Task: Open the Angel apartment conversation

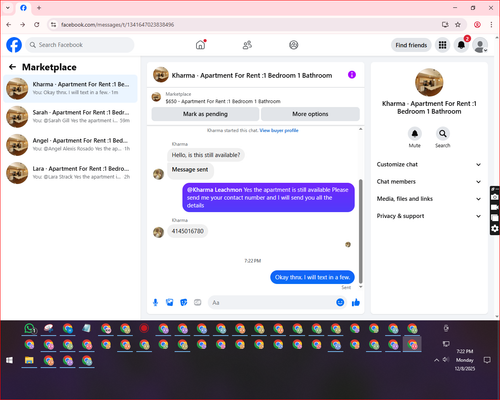Action: (70, 145)
